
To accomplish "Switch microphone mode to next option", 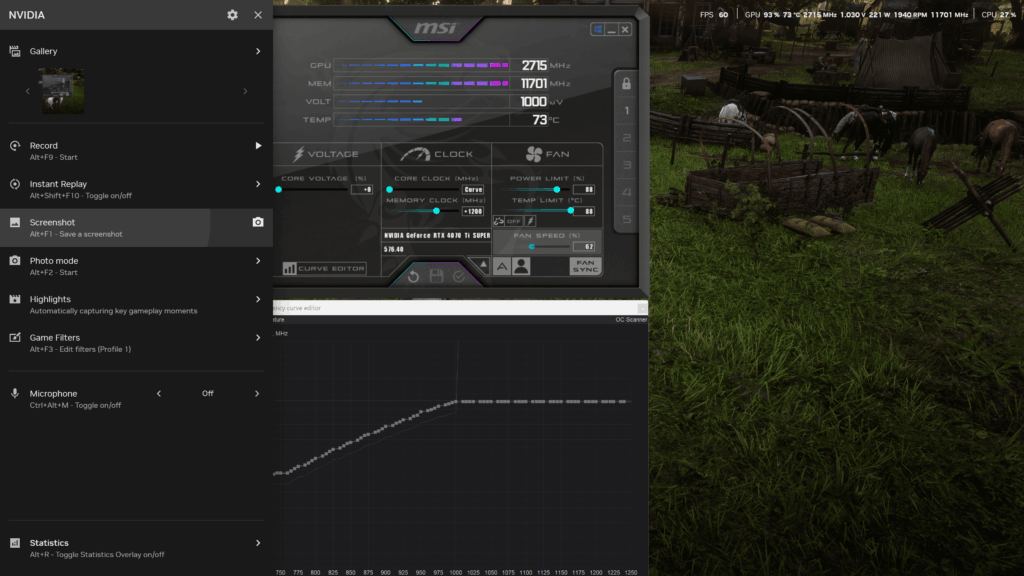I will tap(257, 394).
